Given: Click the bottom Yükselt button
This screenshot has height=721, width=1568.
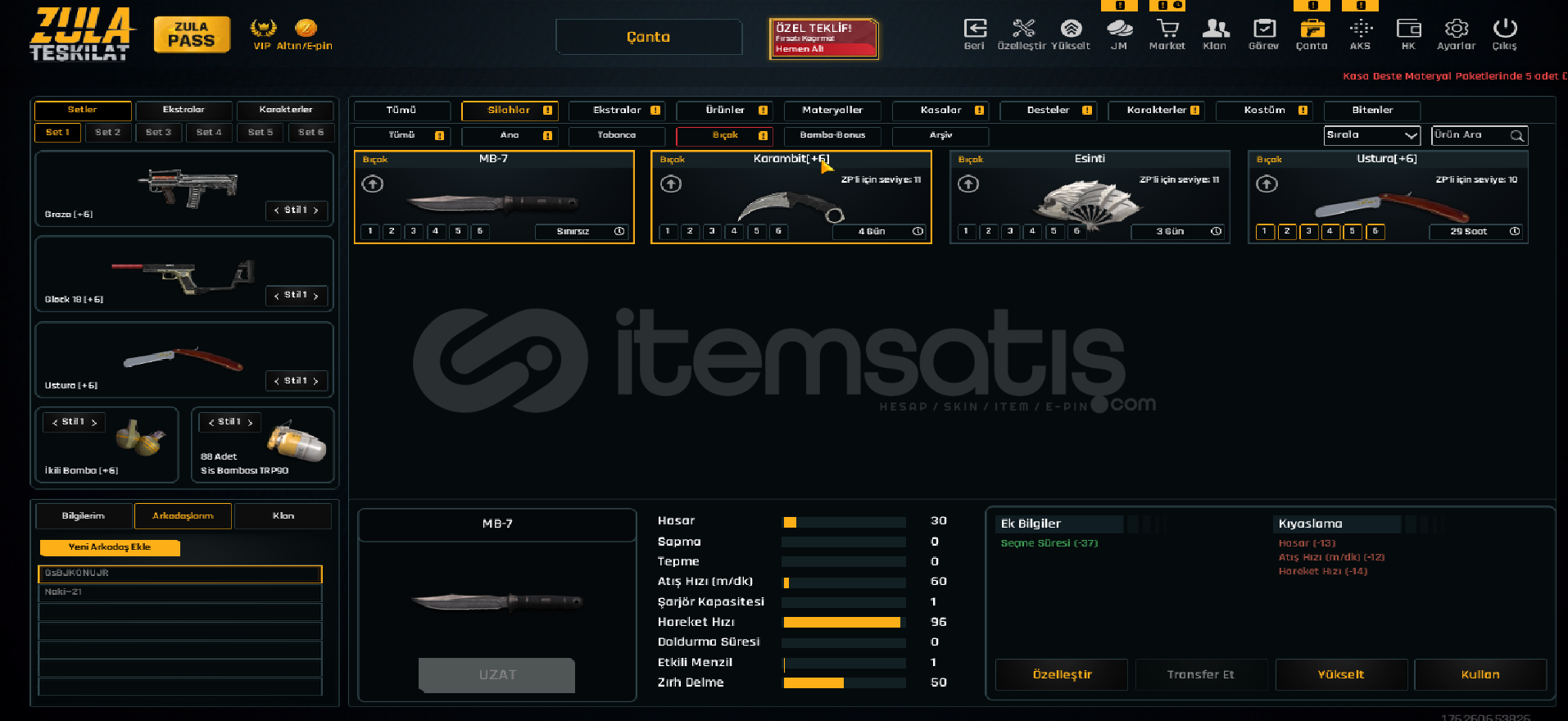Looking at the screenshot, I should coord(1341,674).
